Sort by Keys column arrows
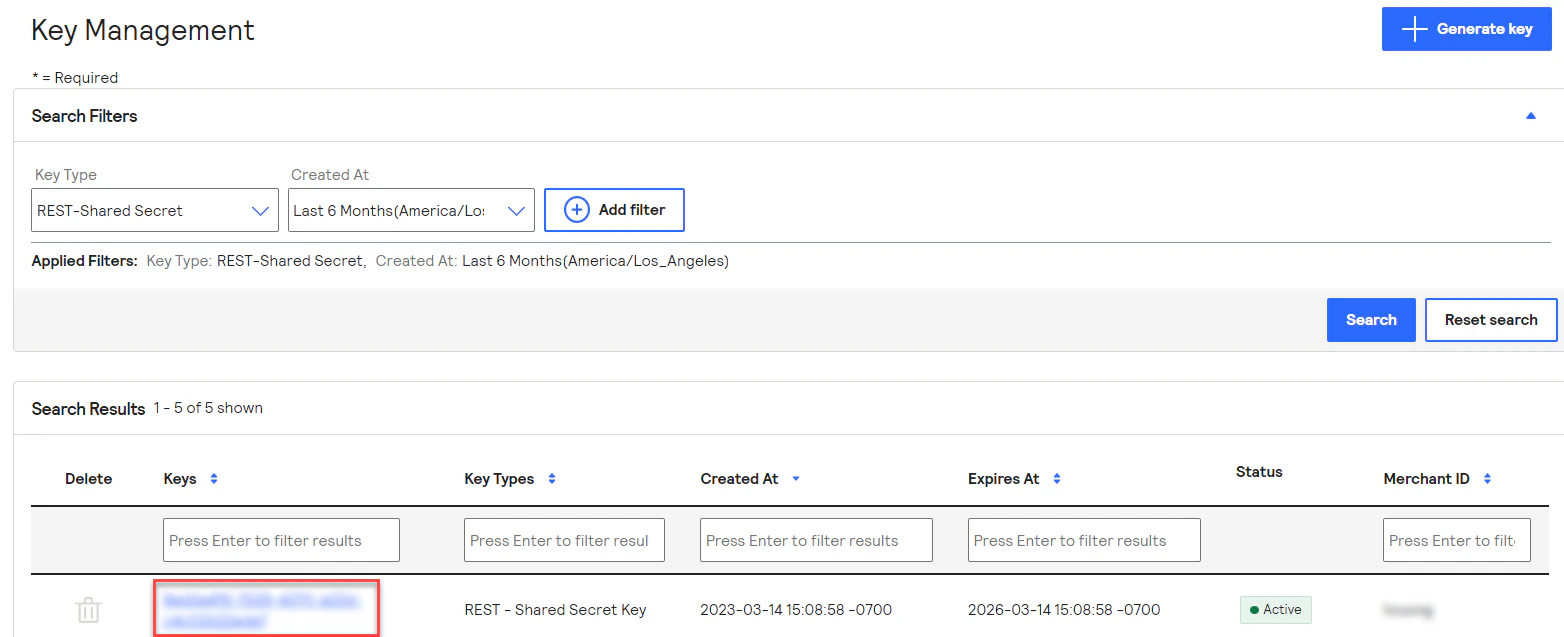 (x=214, y=479)
